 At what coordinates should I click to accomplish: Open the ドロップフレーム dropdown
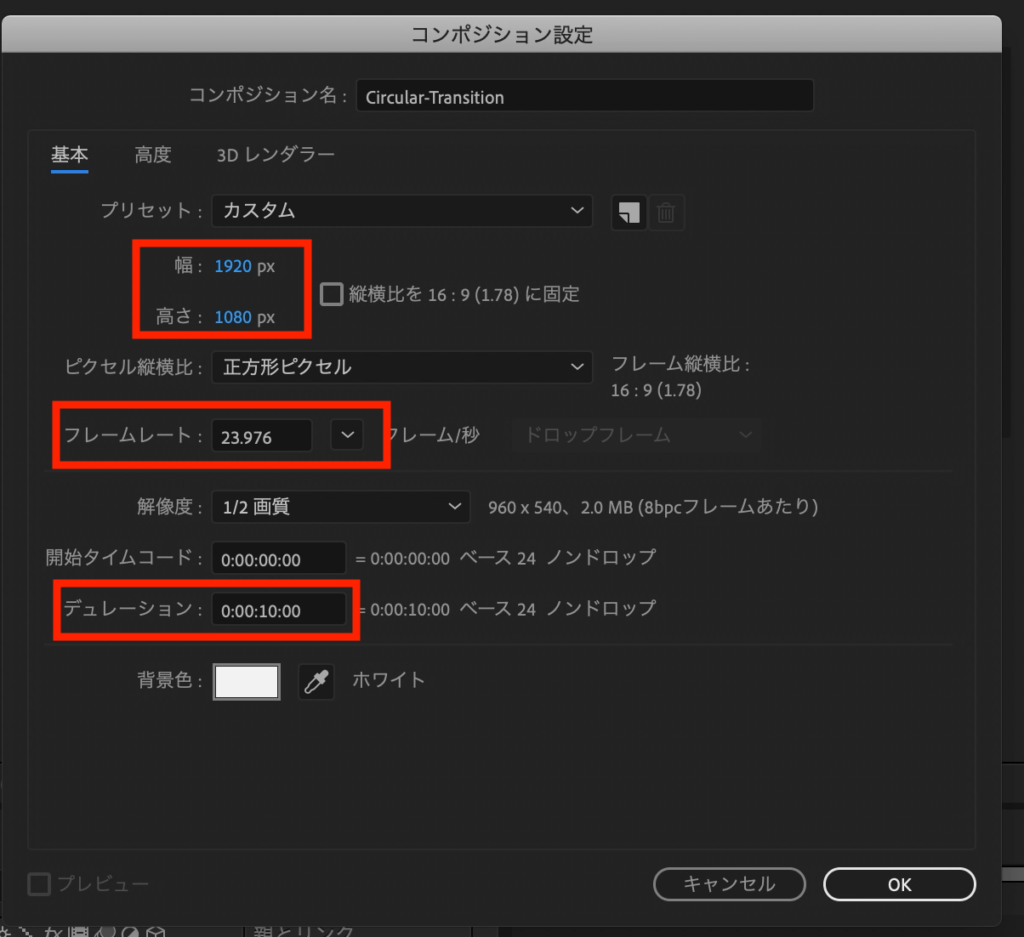pyautogui.click(x=638, y=435)
